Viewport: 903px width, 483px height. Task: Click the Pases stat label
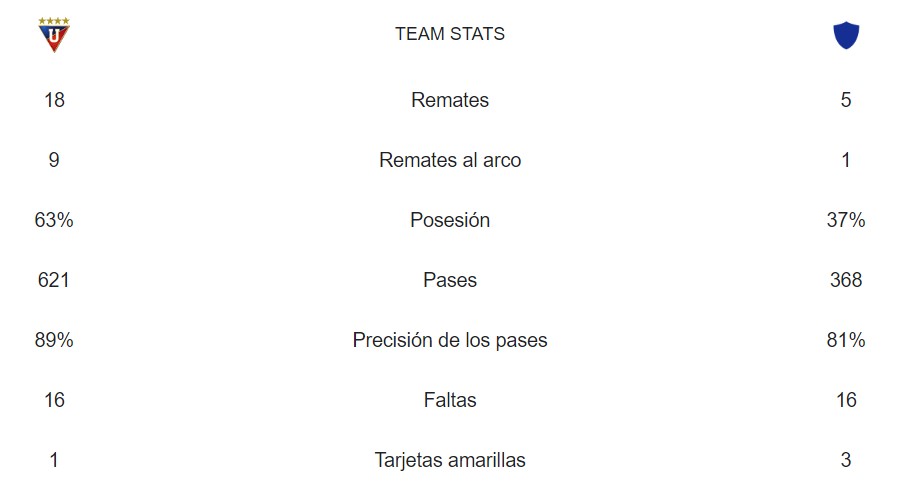(x=450, y=280)
